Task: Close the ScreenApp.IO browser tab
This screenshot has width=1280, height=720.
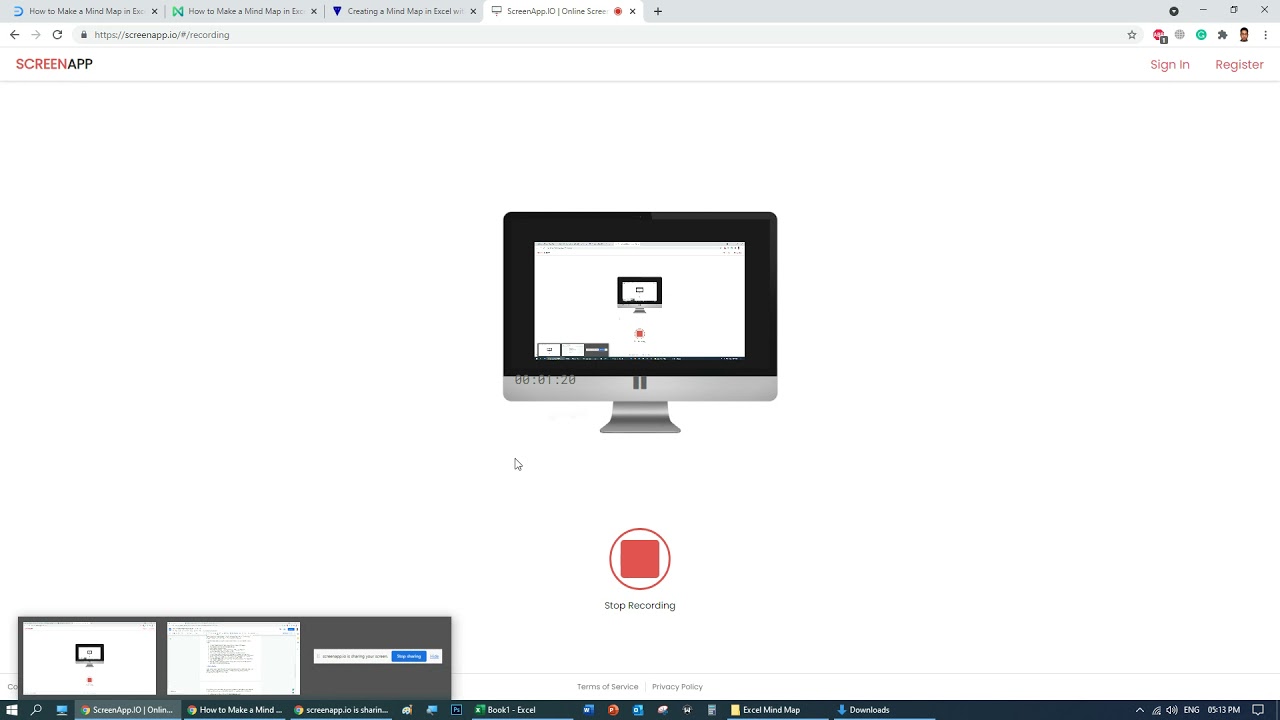Action: click(x=633, y=11)
